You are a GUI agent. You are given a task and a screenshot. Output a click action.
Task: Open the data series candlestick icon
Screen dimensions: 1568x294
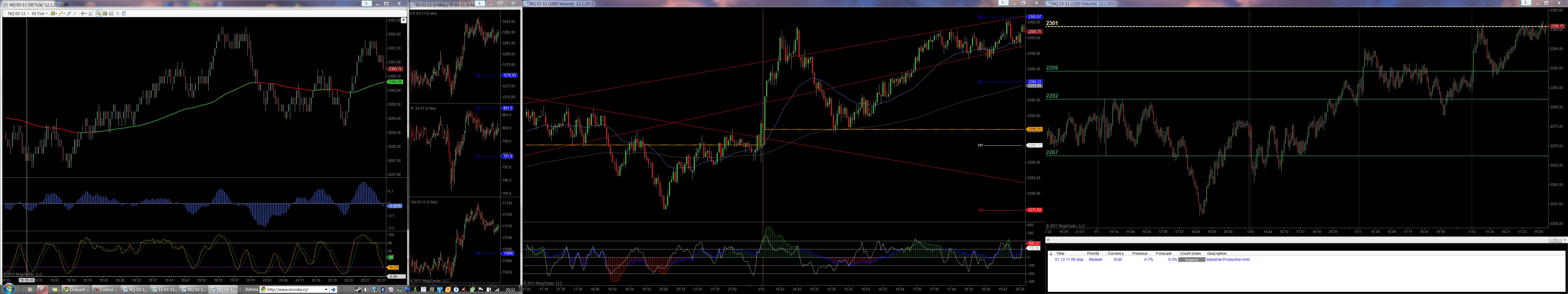coord(105,13)
